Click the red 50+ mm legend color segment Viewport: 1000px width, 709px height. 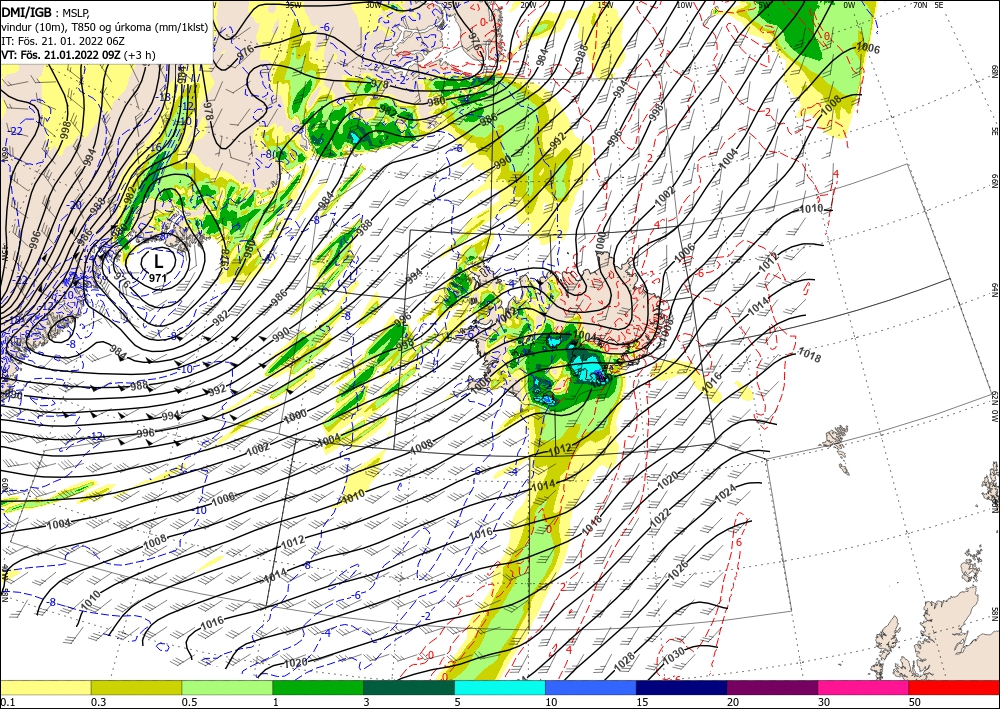(954, 687)
